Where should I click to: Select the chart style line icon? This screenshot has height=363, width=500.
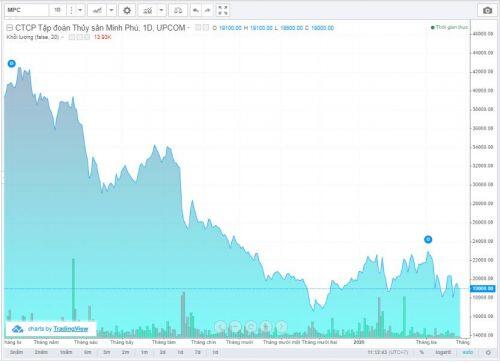coord(97,10)
